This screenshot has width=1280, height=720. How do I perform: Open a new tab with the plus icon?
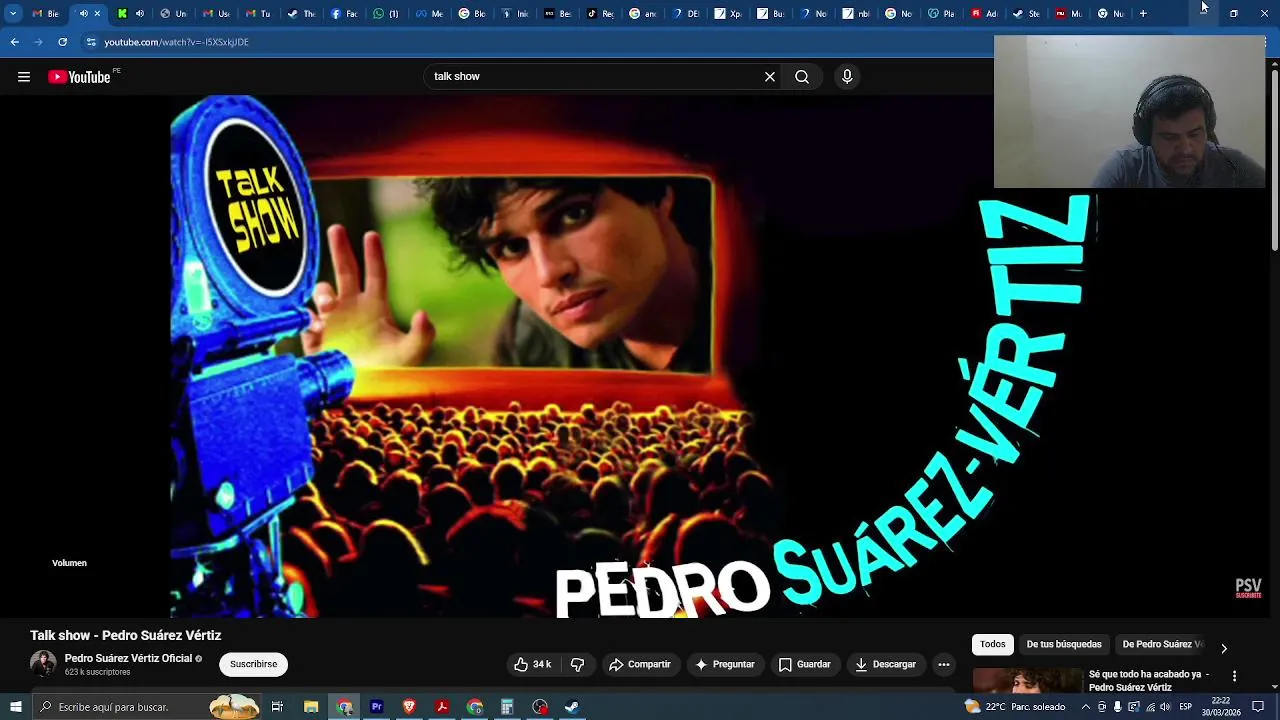point(1143,14)
